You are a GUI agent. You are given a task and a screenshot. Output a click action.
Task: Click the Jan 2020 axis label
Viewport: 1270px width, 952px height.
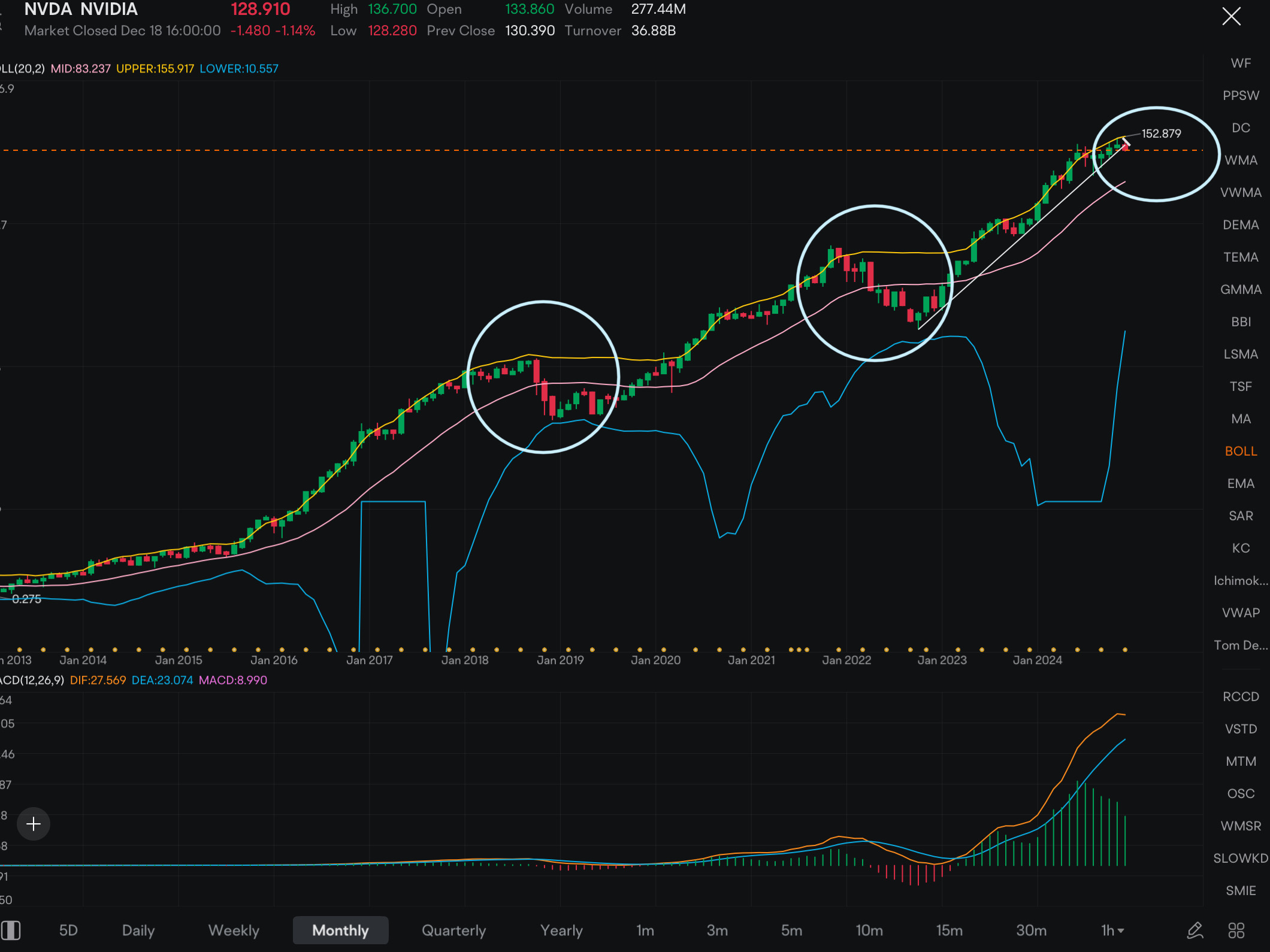click(x=655, y=660)
